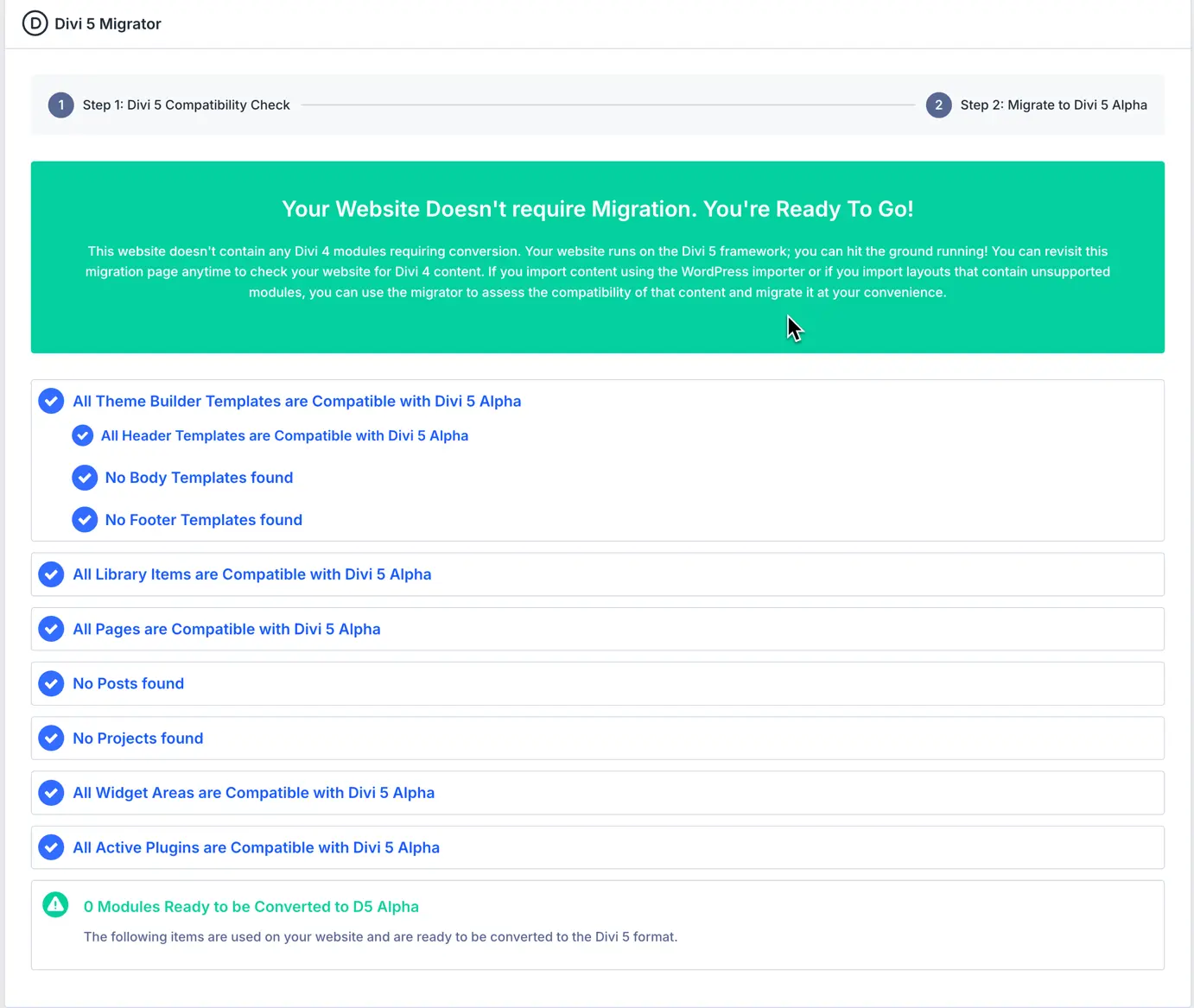Click the Step 2 numbered circle indicator
Image resolution: width=1194 pixels, height=1008 pixels.
(938, 105)
